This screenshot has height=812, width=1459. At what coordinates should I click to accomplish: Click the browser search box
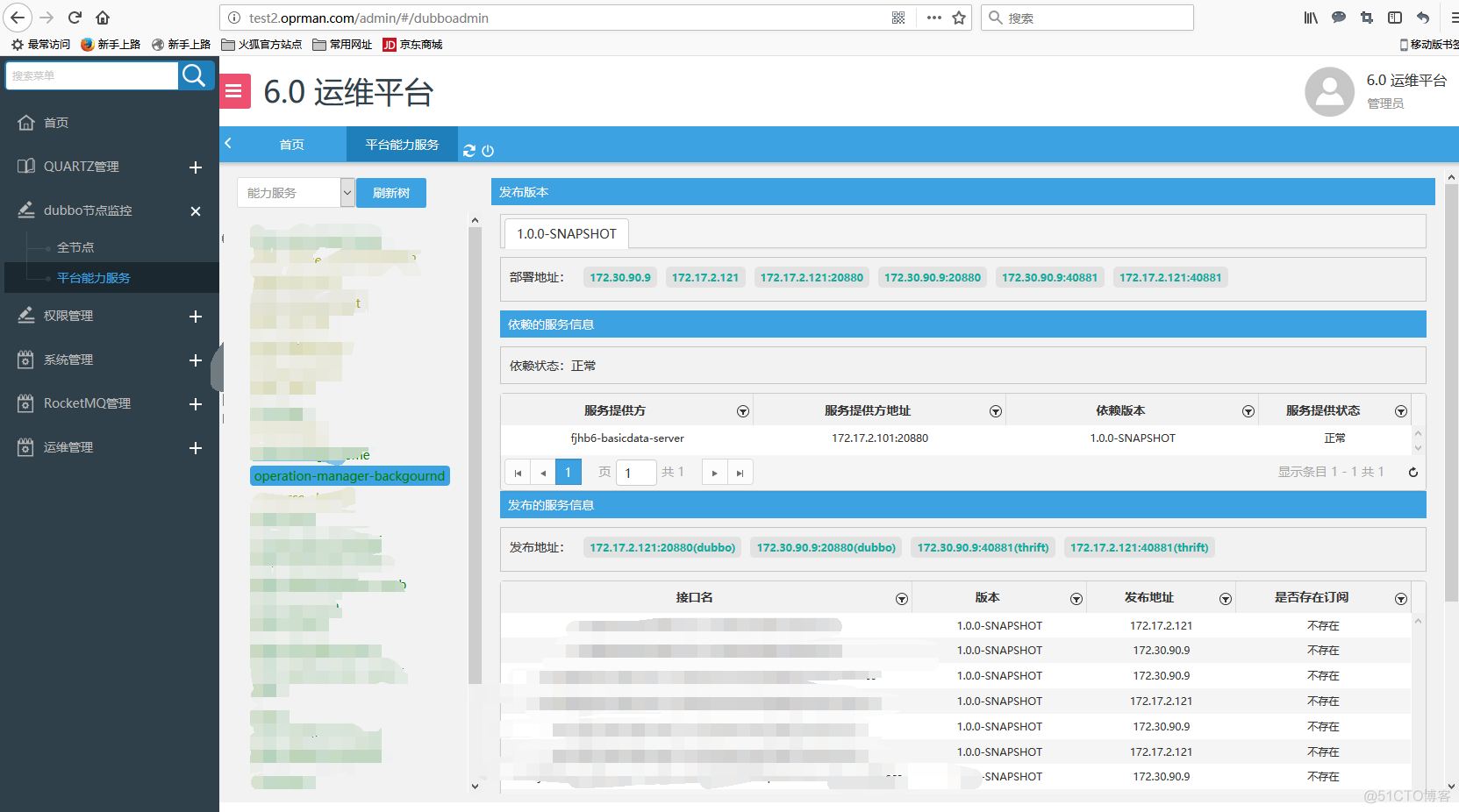(1088, 18)
